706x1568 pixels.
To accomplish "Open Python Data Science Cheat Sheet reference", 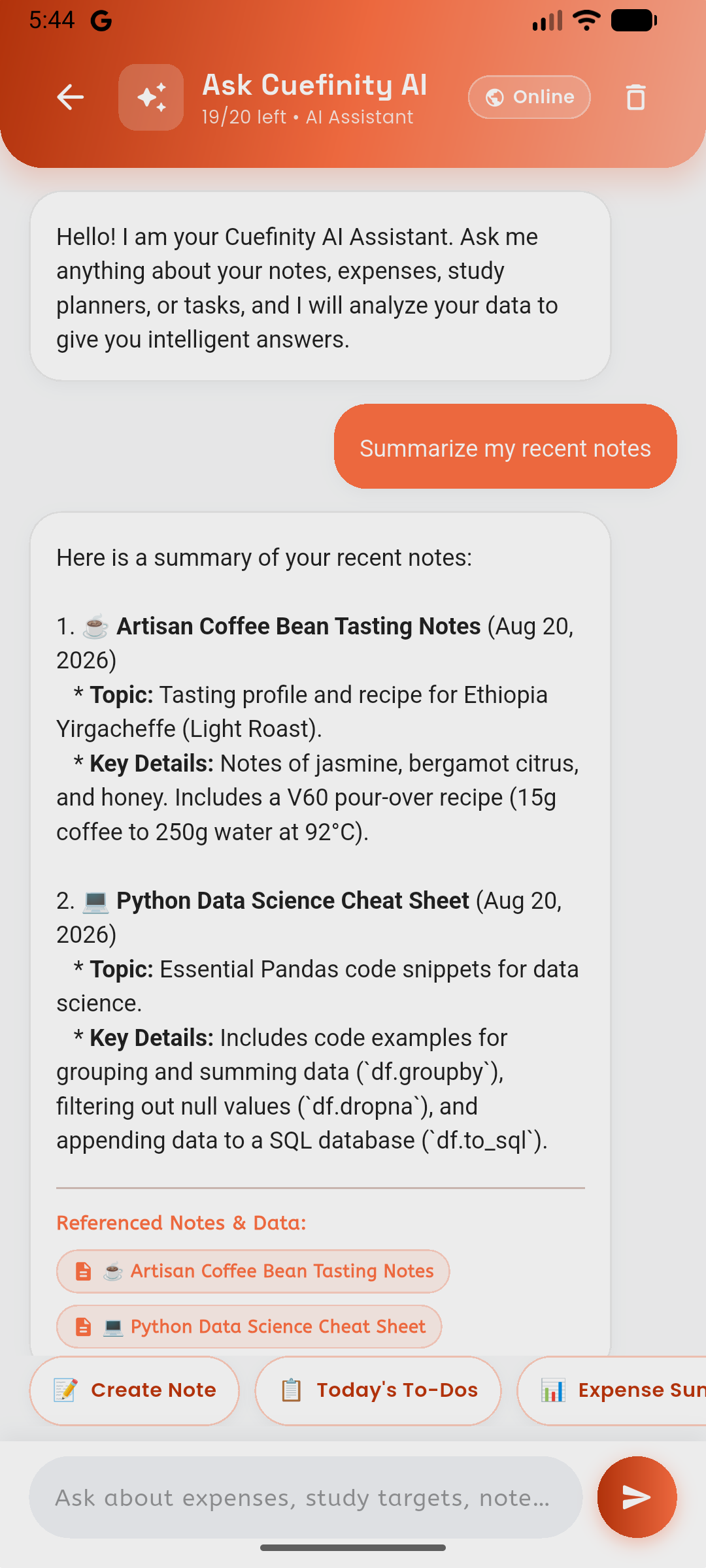I will coord(249,1327).
